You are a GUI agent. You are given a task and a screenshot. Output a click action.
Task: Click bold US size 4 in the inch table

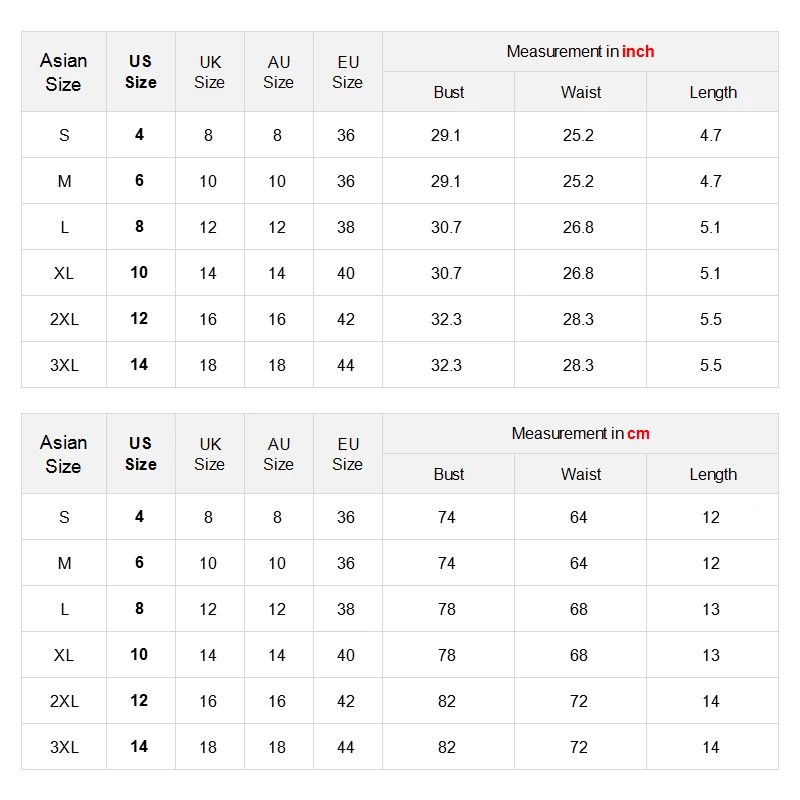[139, 134]
